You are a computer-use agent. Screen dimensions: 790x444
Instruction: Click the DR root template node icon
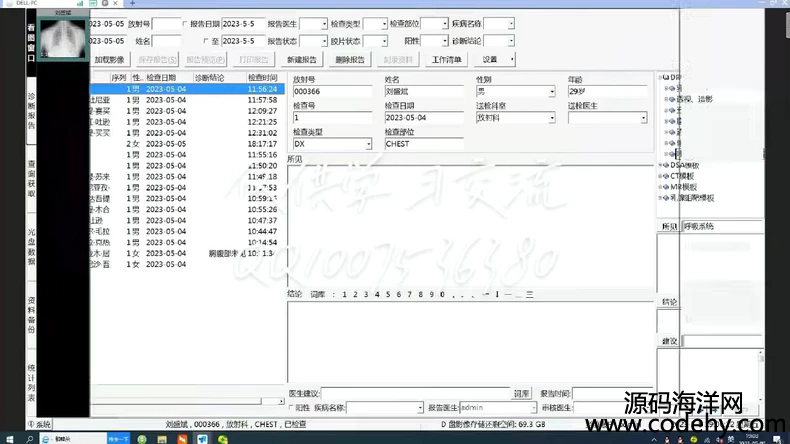[666, 77]
